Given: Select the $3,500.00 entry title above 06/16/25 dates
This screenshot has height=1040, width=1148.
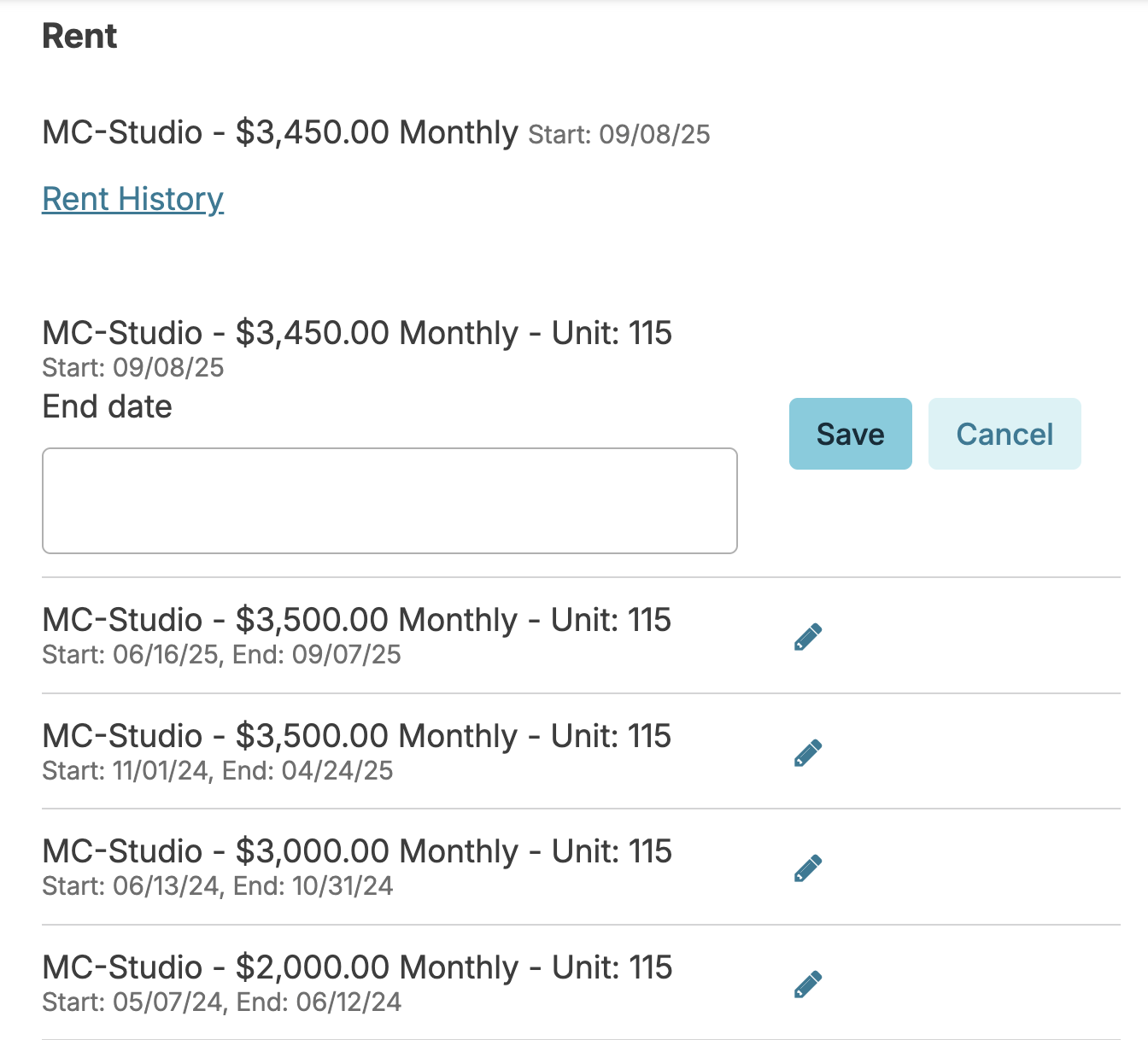Looking at the screenshot, I should (x=357, y=620).
